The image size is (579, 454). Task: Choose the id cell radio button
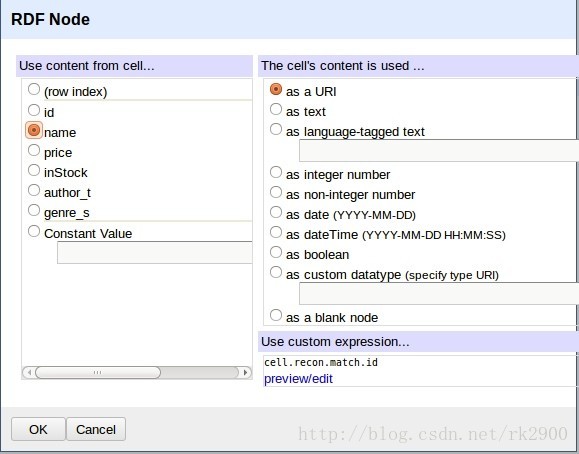[x=34, y=110]
